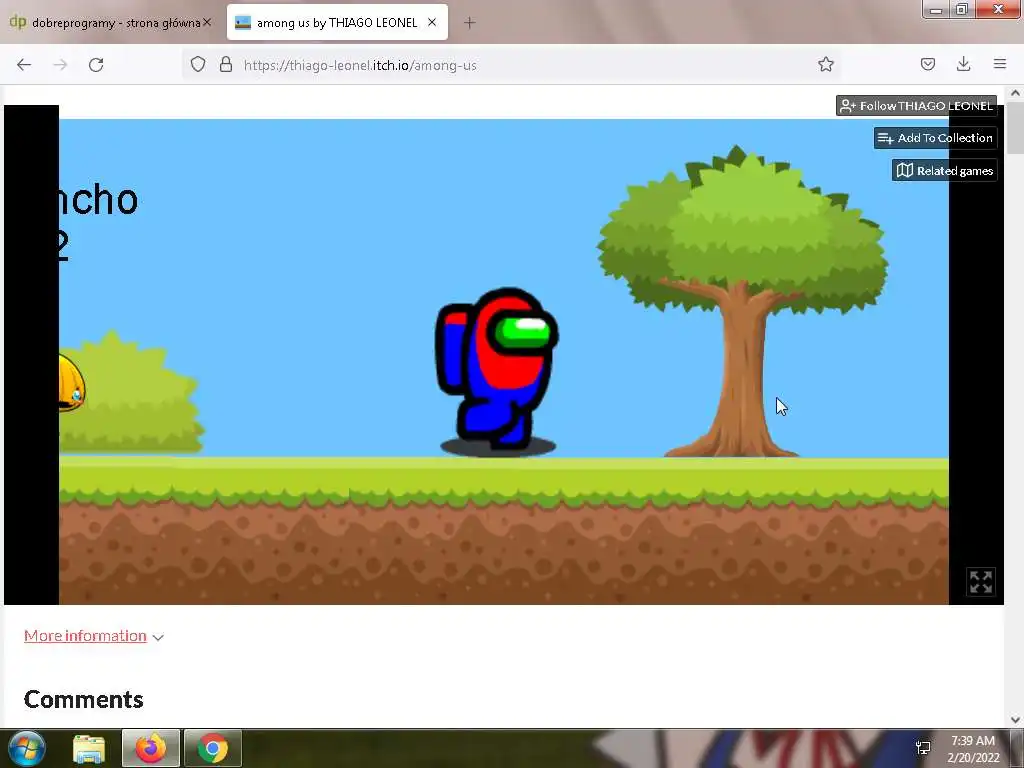Open the network tray icon
This screenshot has width=1024, height=768.
(x=923, y=748)
